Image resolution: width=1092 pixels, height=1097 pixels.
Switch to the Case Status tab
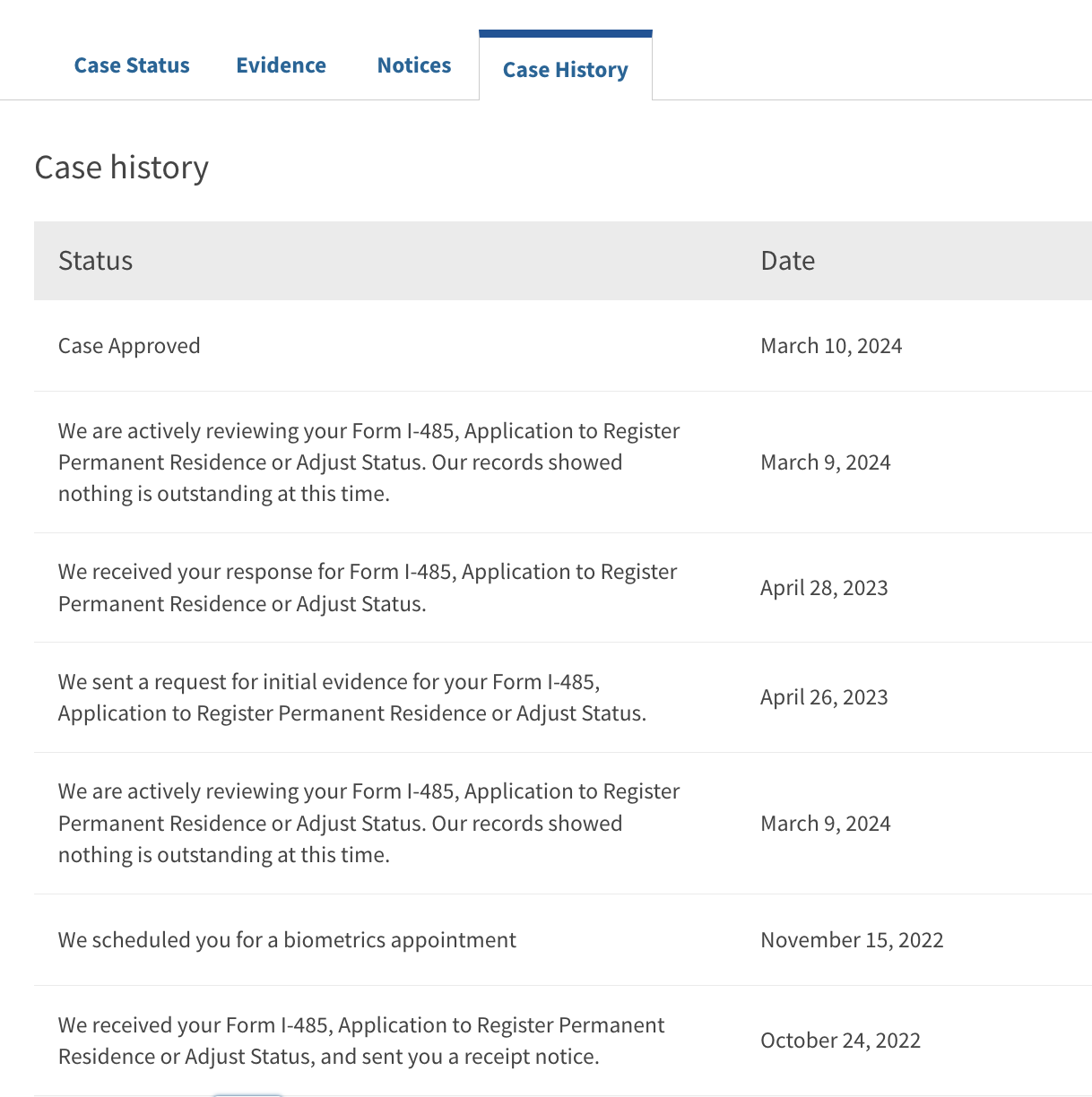pos(132,65)
